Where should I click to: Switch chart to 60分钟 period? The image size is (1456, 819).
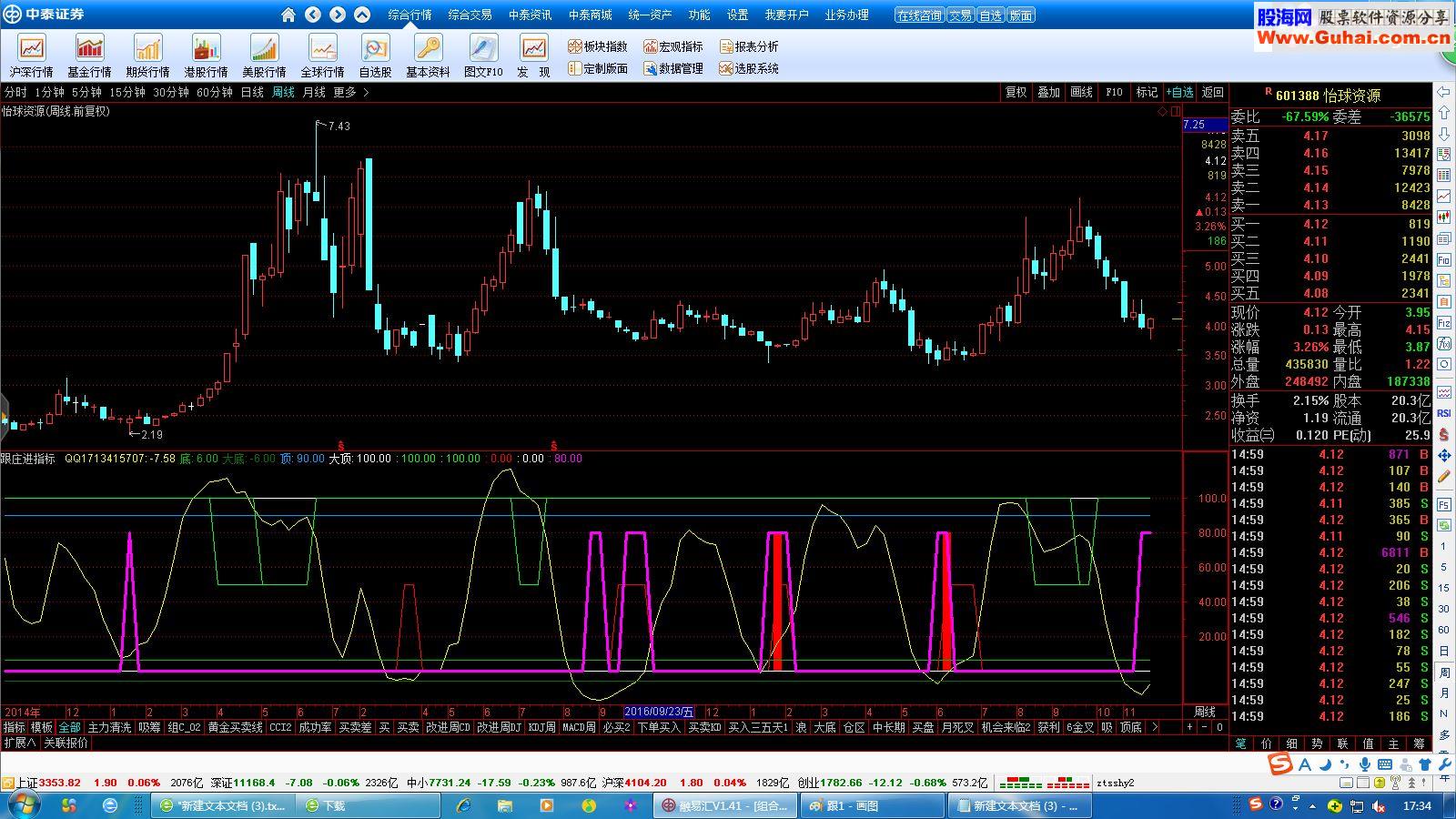tap(215, 92)
